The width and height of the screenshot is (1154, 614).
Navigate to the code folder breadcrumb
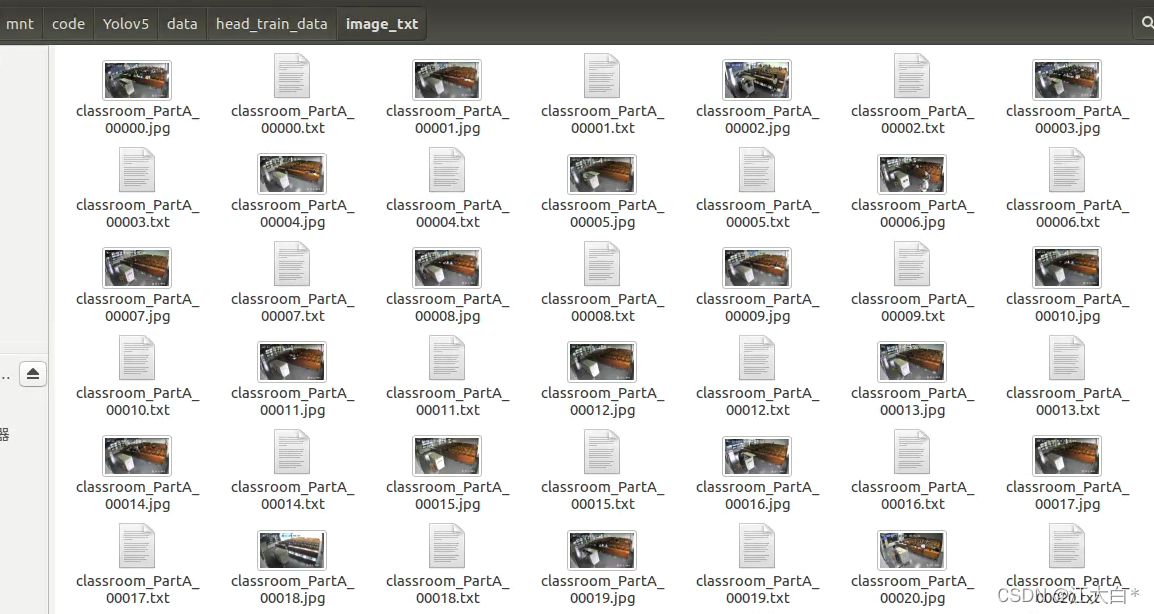tap(68, 24)
